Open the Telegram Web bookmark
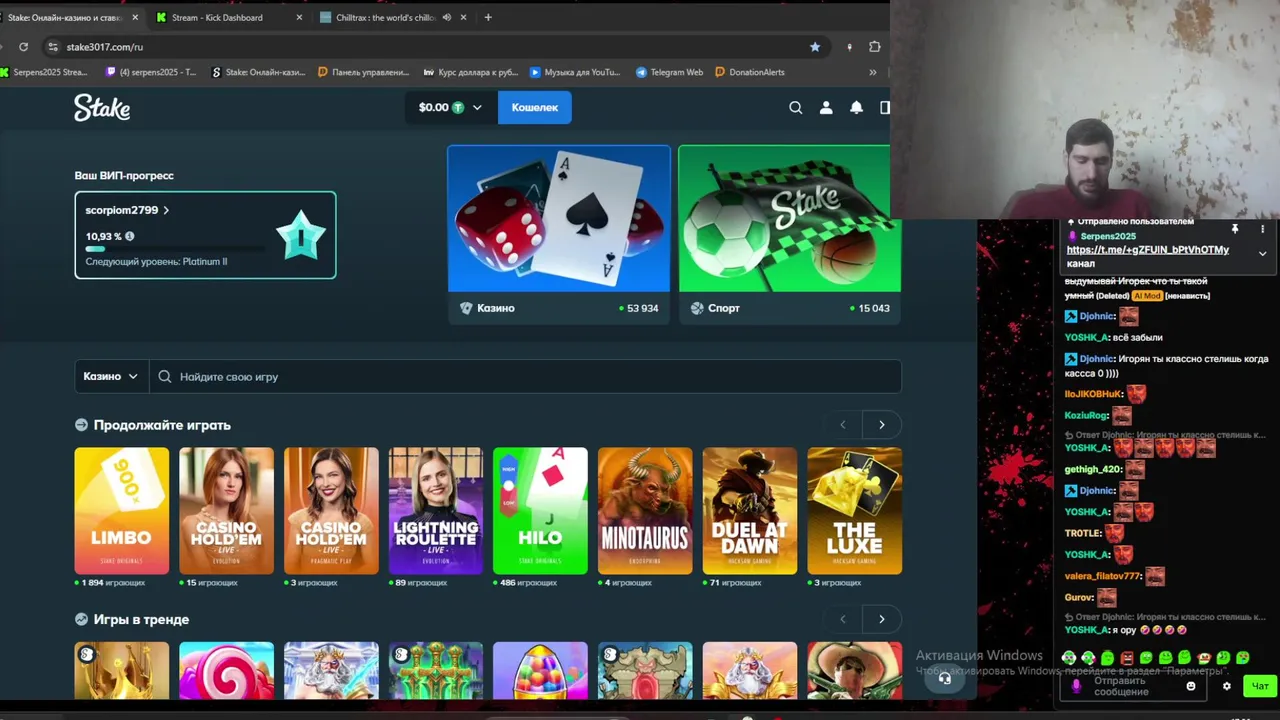The height and width of the screenshot is (720, 1280). point(669,72)
